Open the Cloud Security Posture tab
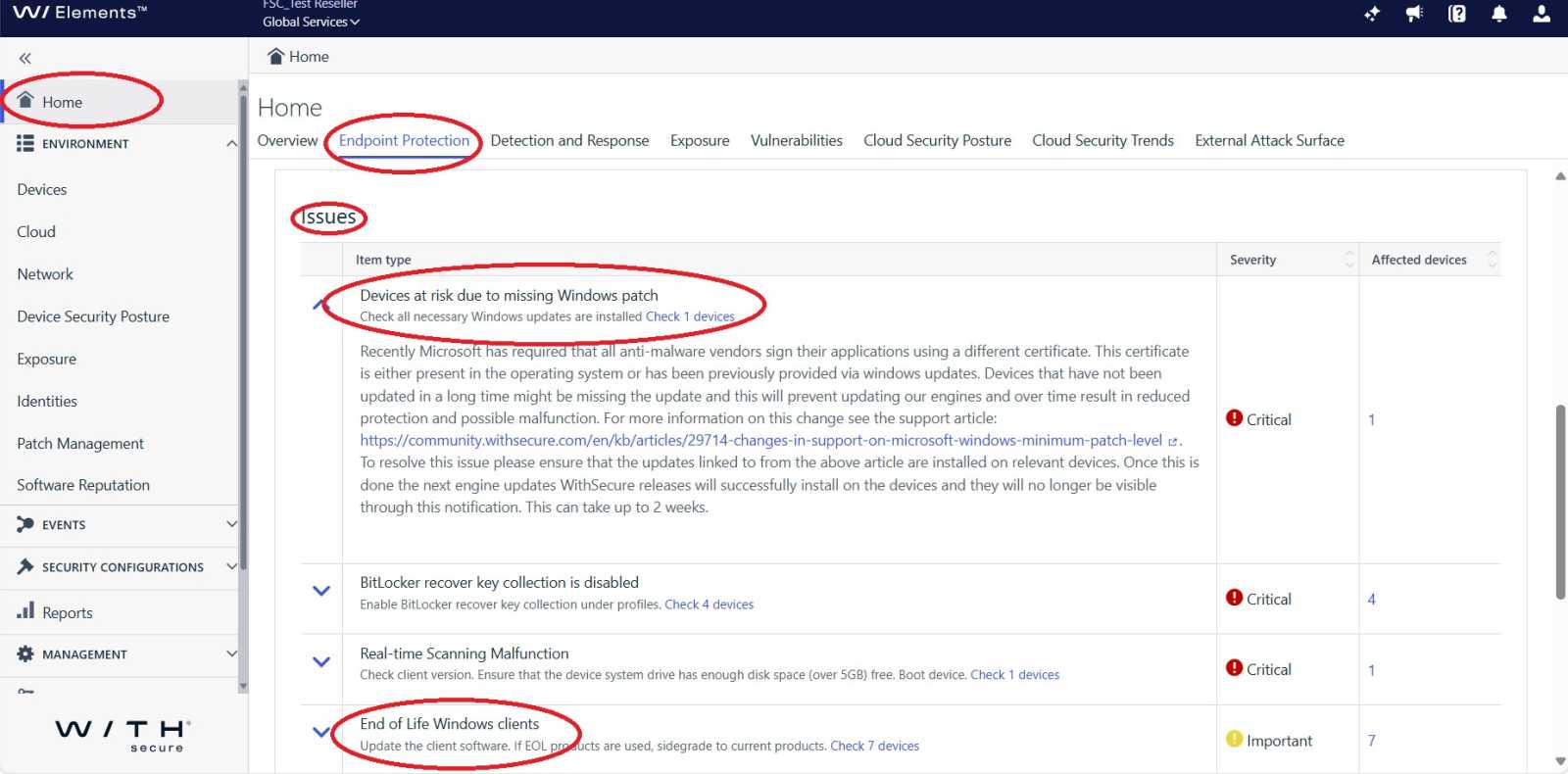Screen dimensions: 1568x774 937,140
